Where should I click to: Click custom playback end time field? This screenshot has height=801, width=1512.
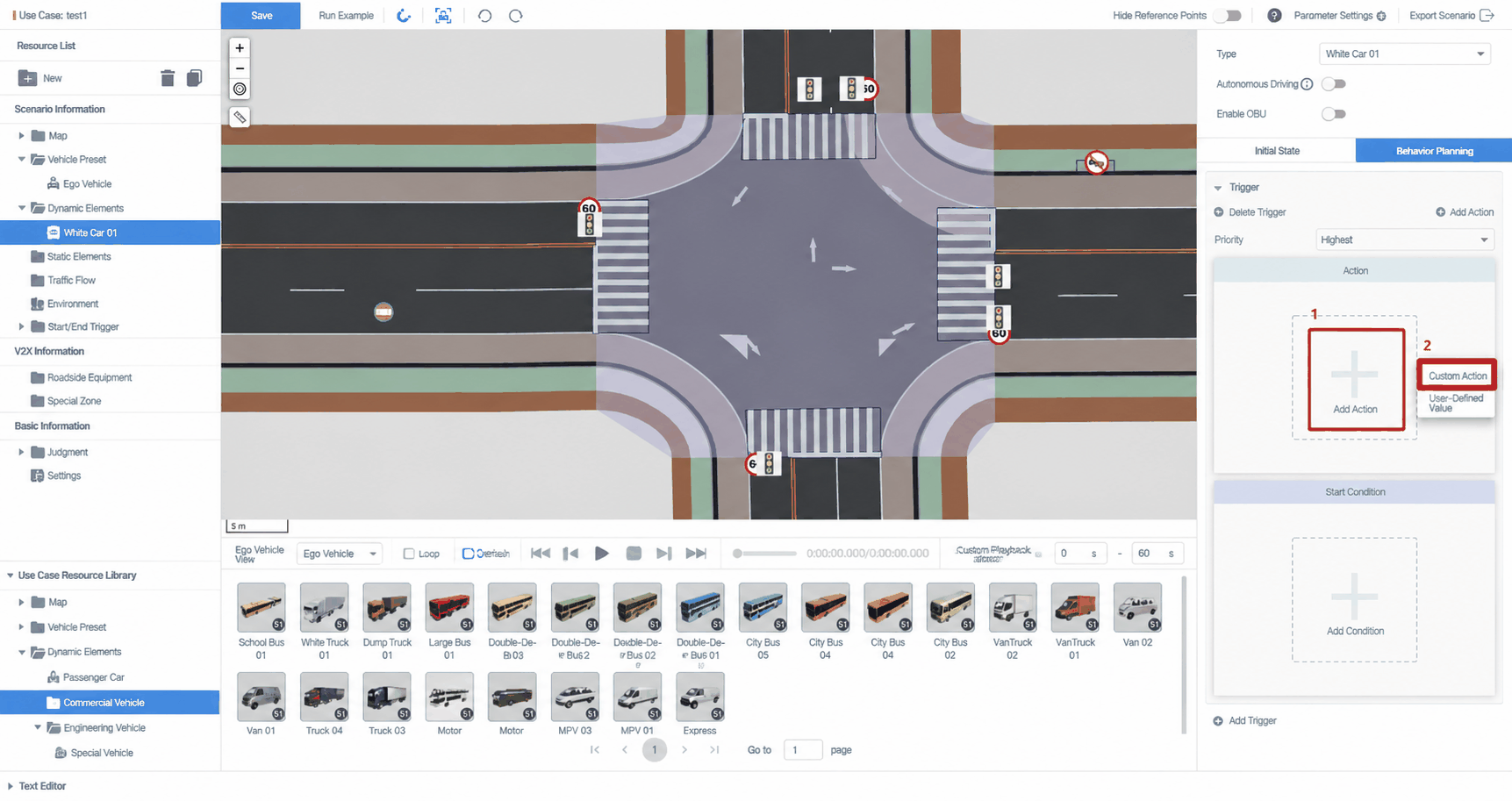coord(1157,554)
